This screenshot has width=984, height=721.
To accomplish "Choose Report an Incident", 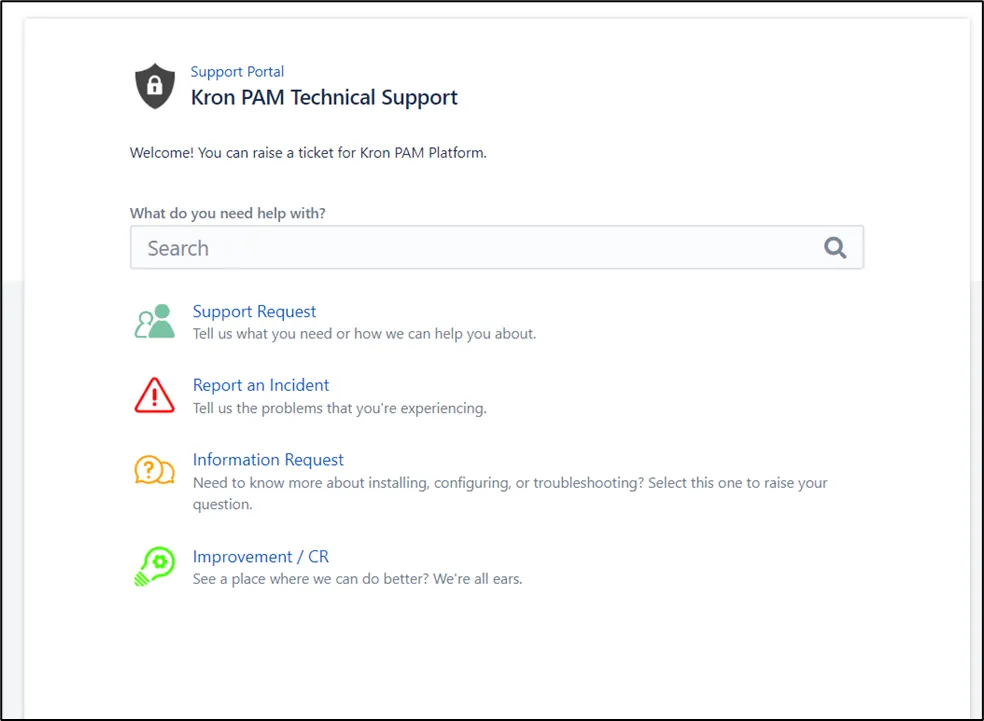I will (261, 385).
